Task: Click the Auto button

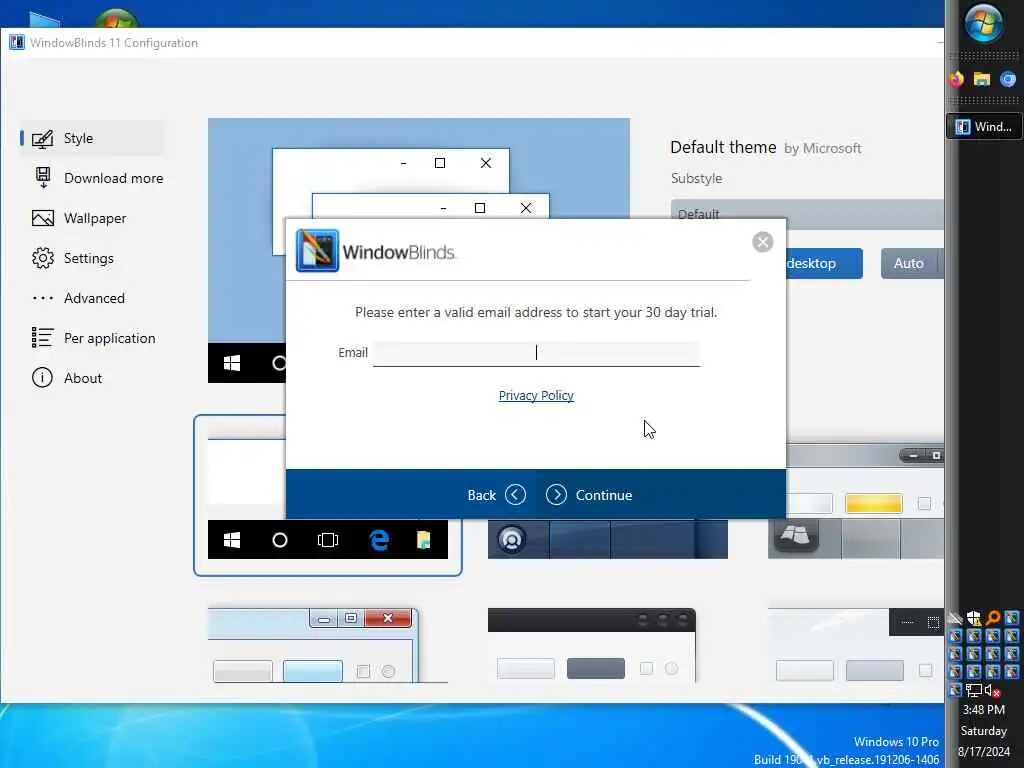Action: pyautogui.click(x=908, y=263)
